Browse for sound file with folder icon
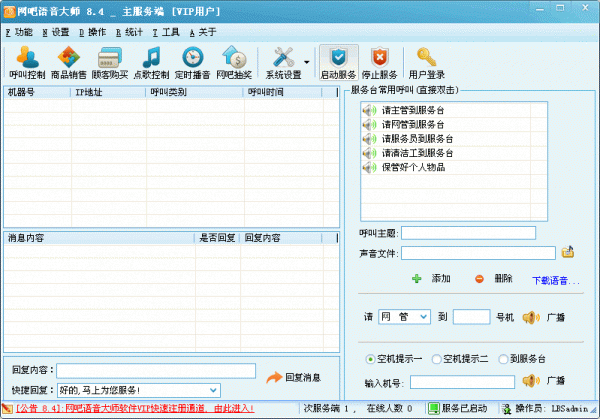600x419 pixels. tap(568, 252)
